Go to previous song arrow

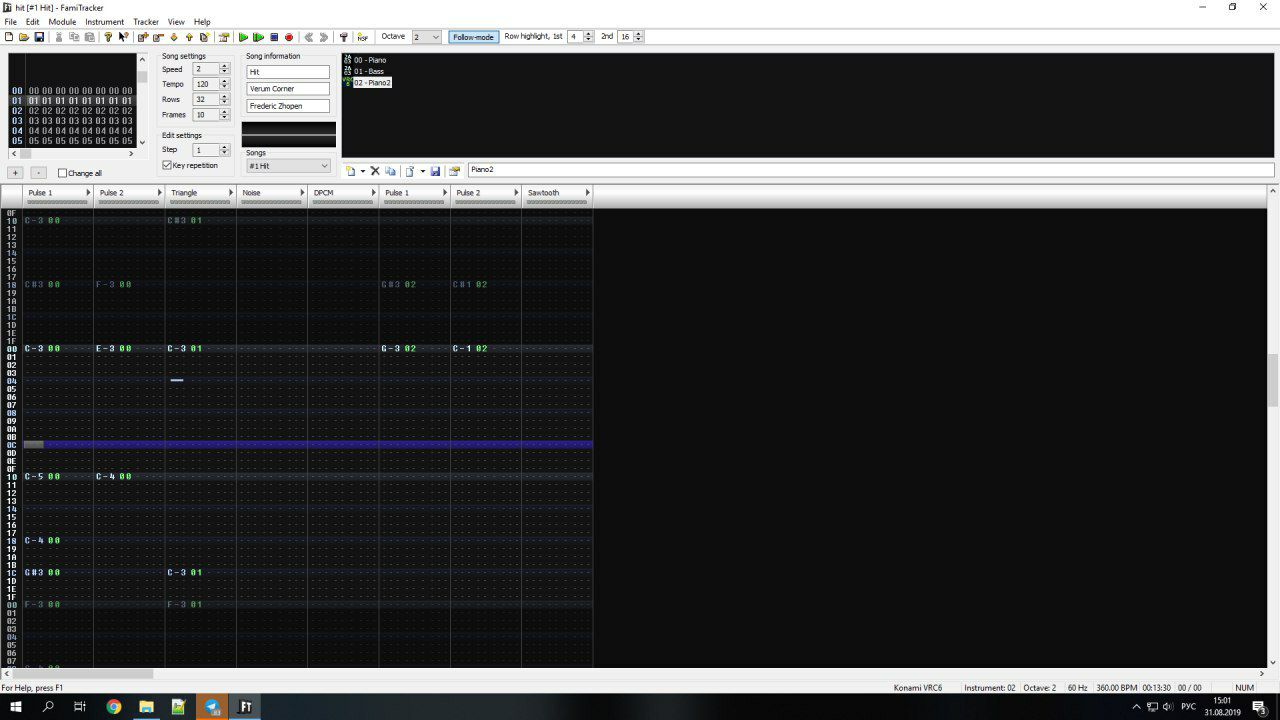pos(309,37)
